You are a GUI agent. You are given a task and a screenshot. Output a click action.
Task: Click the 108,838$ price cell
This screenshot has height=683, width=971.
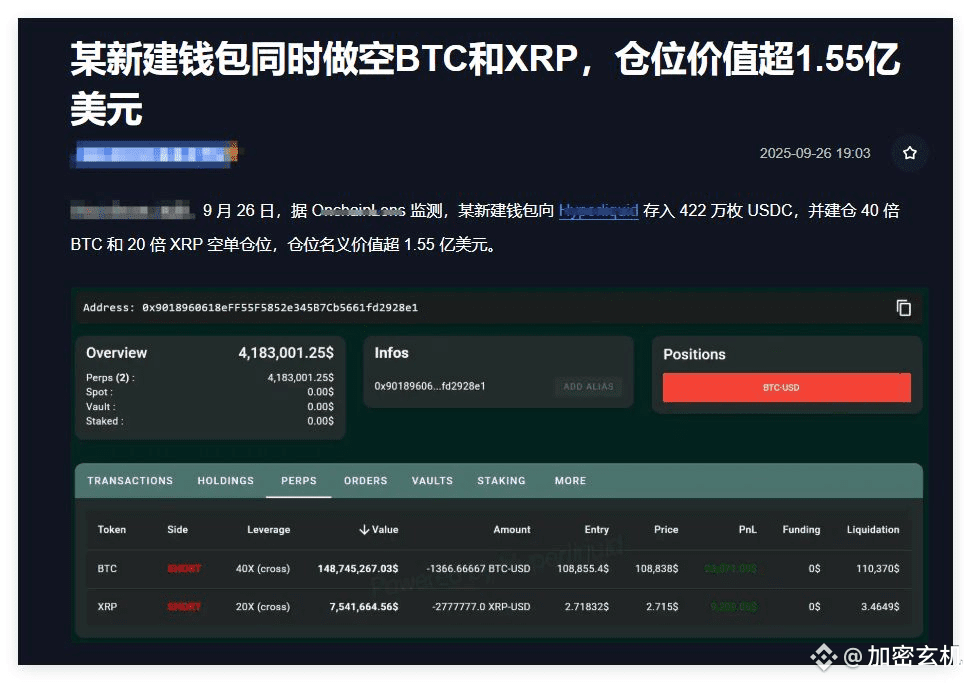pyautogui.click(x=656, y=568)
